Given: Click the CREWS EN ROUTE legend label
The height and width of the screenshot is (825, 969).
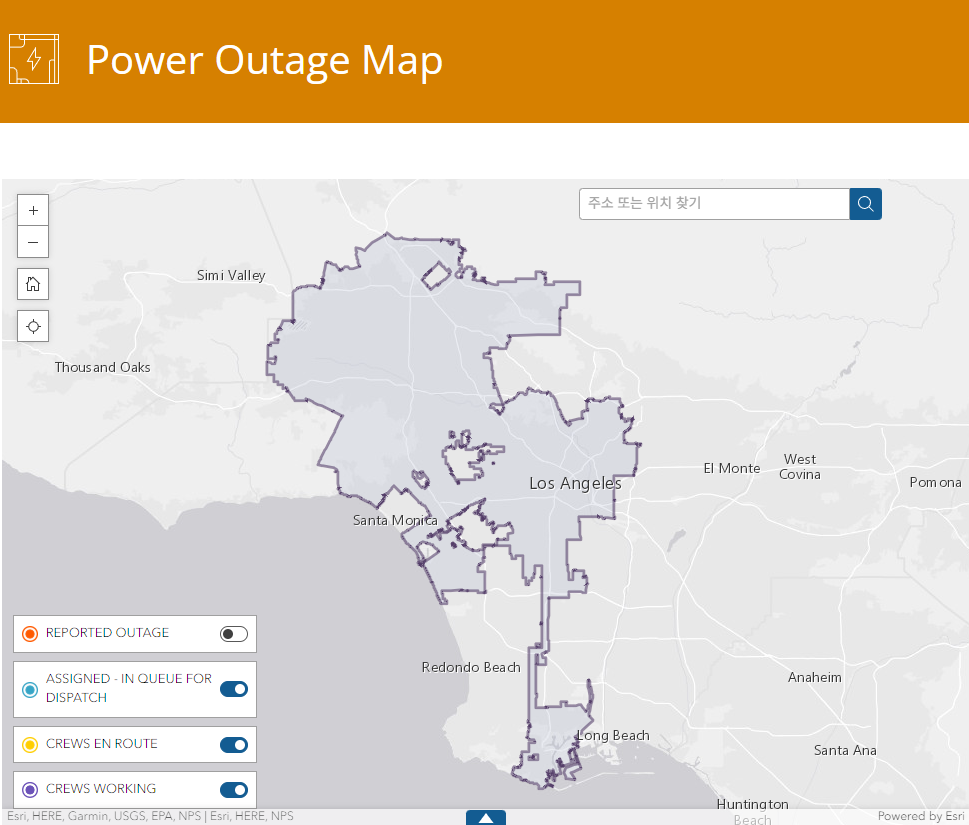Looking at the screenshot, I should coord(102,743).
